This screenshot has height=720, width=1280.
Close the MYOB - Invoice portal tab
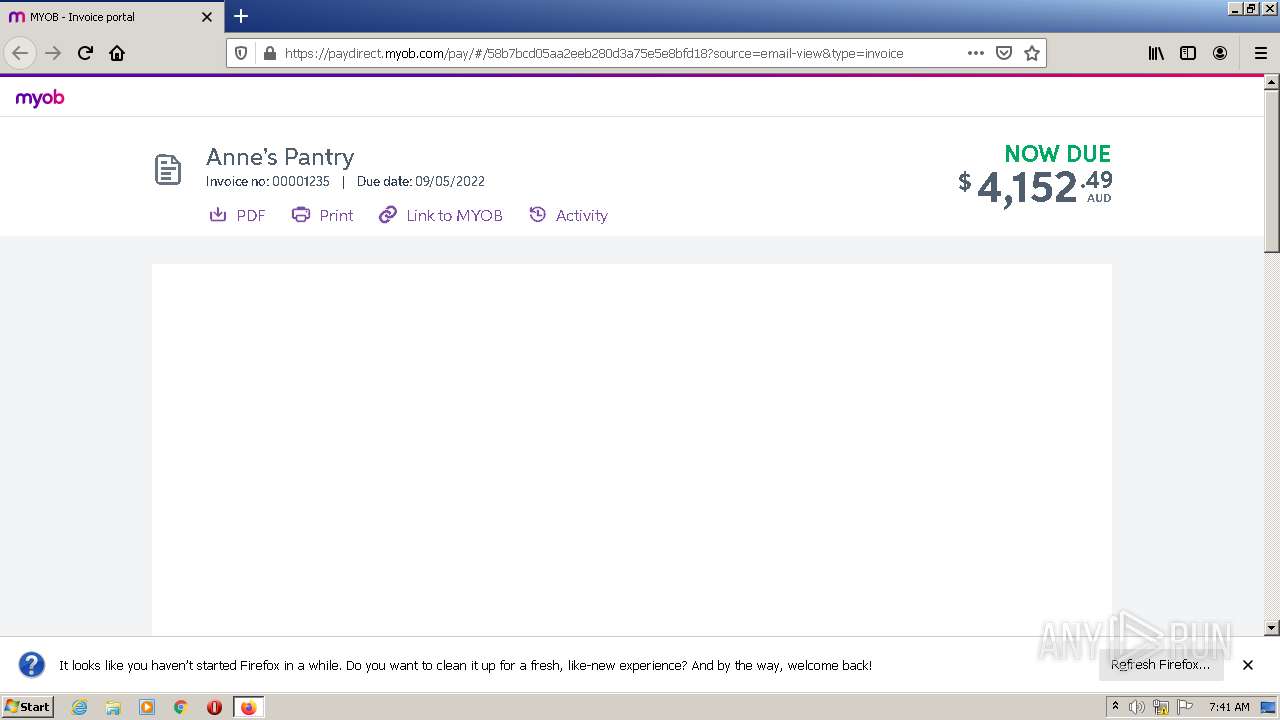tap(207, 17)
